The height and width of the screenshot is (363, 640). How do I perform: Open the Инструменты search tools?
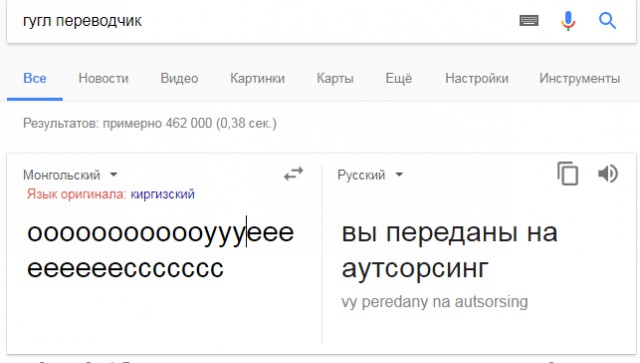[x=580, y=78]
